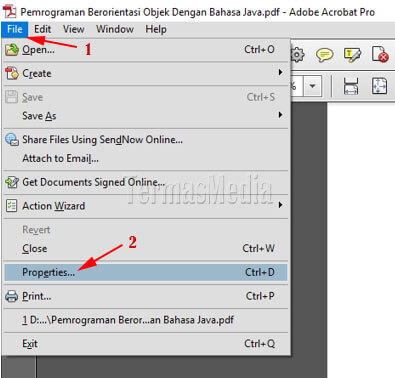Click the Adobe Acrobat PDF title icon

click(x=10, y=12)
